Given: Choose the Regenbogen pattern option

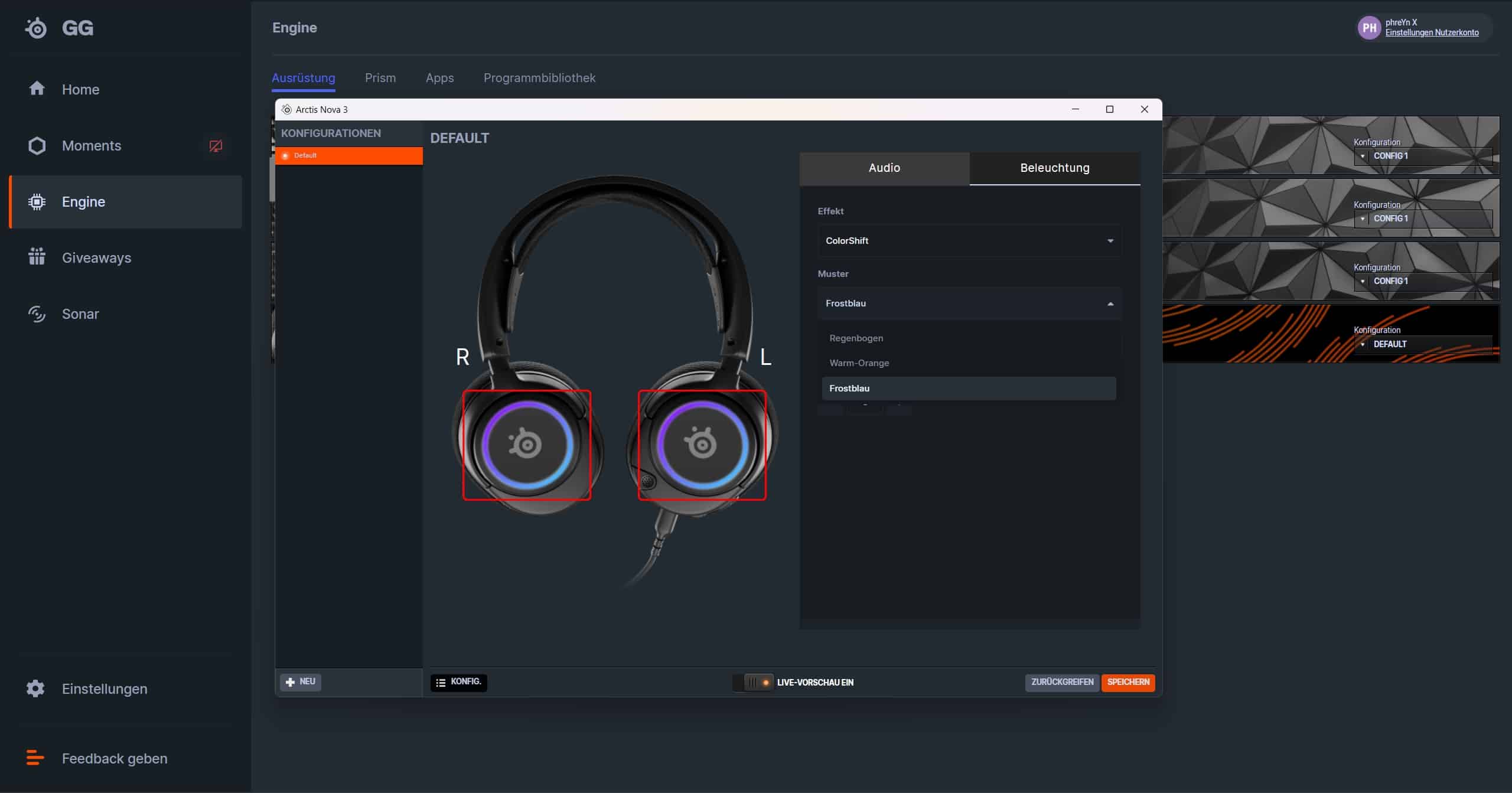Looking at the screenshot, I should (x=856, y=338).
